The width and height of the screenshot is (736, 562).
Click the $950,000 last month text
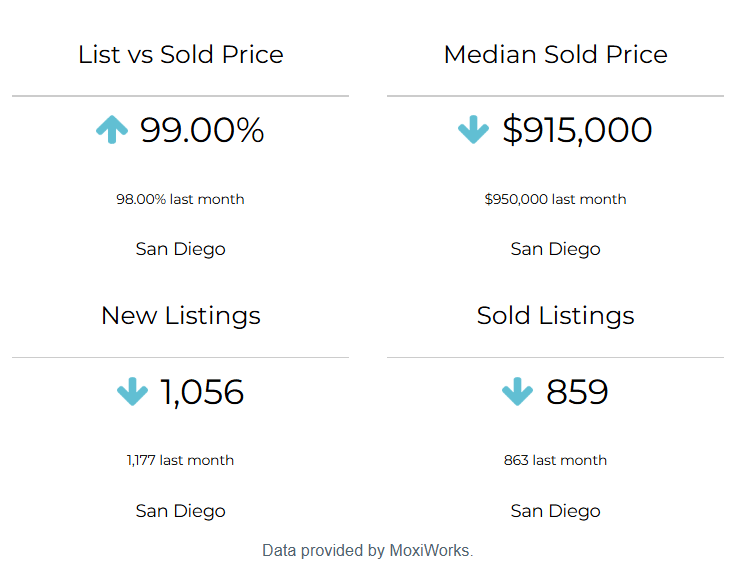tap(555, 199)
